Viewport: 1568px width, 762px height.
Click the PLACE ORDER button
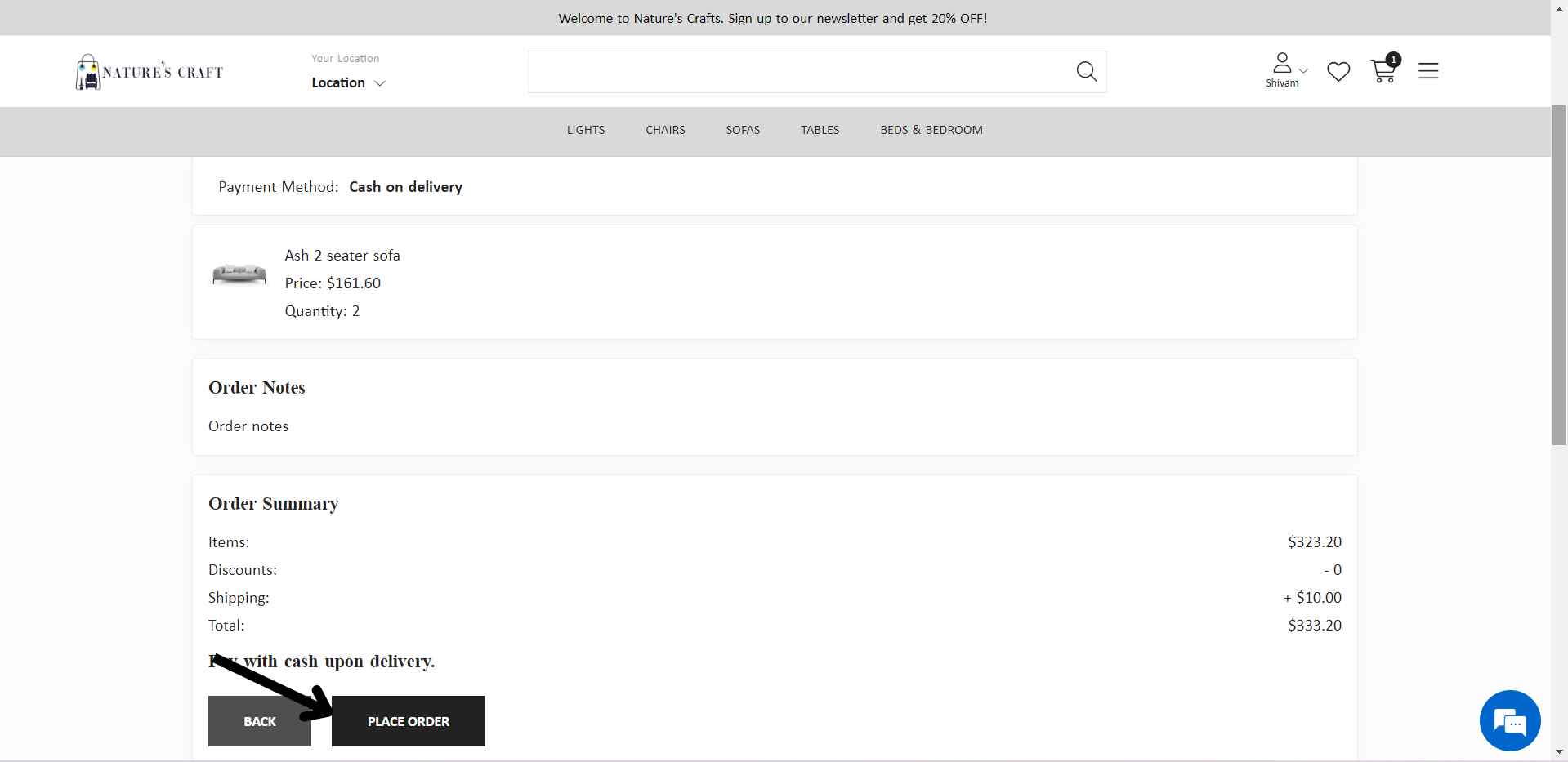pos(409,721)
